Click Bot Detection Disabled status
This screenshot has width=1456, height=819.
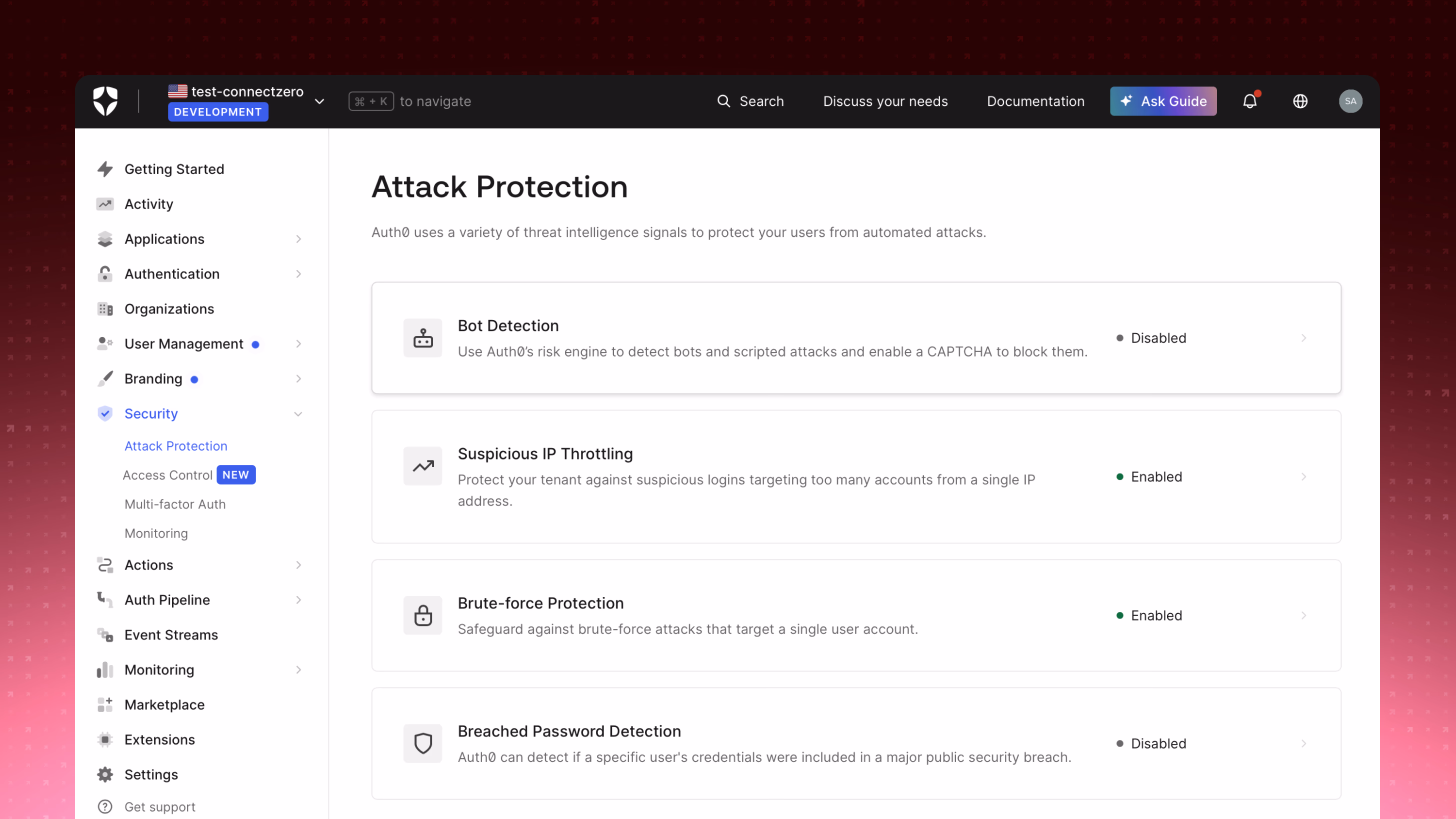pos(1151,338)
